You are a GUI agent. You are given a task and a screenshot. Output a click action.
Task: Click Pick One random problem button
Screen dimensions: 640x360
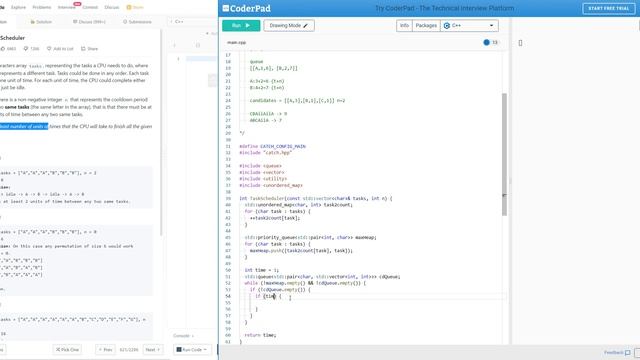(67, 350)
